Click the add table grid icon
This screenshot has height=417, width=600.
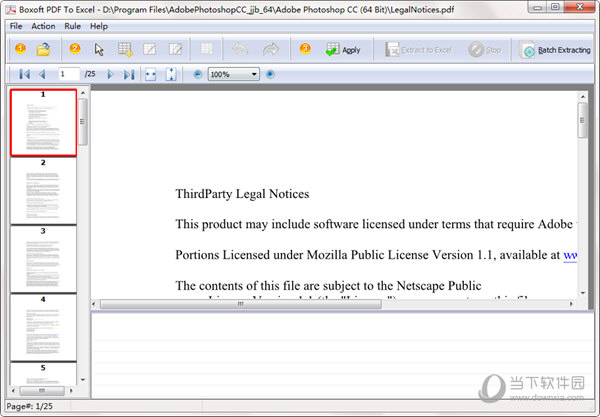pos(125,50)
